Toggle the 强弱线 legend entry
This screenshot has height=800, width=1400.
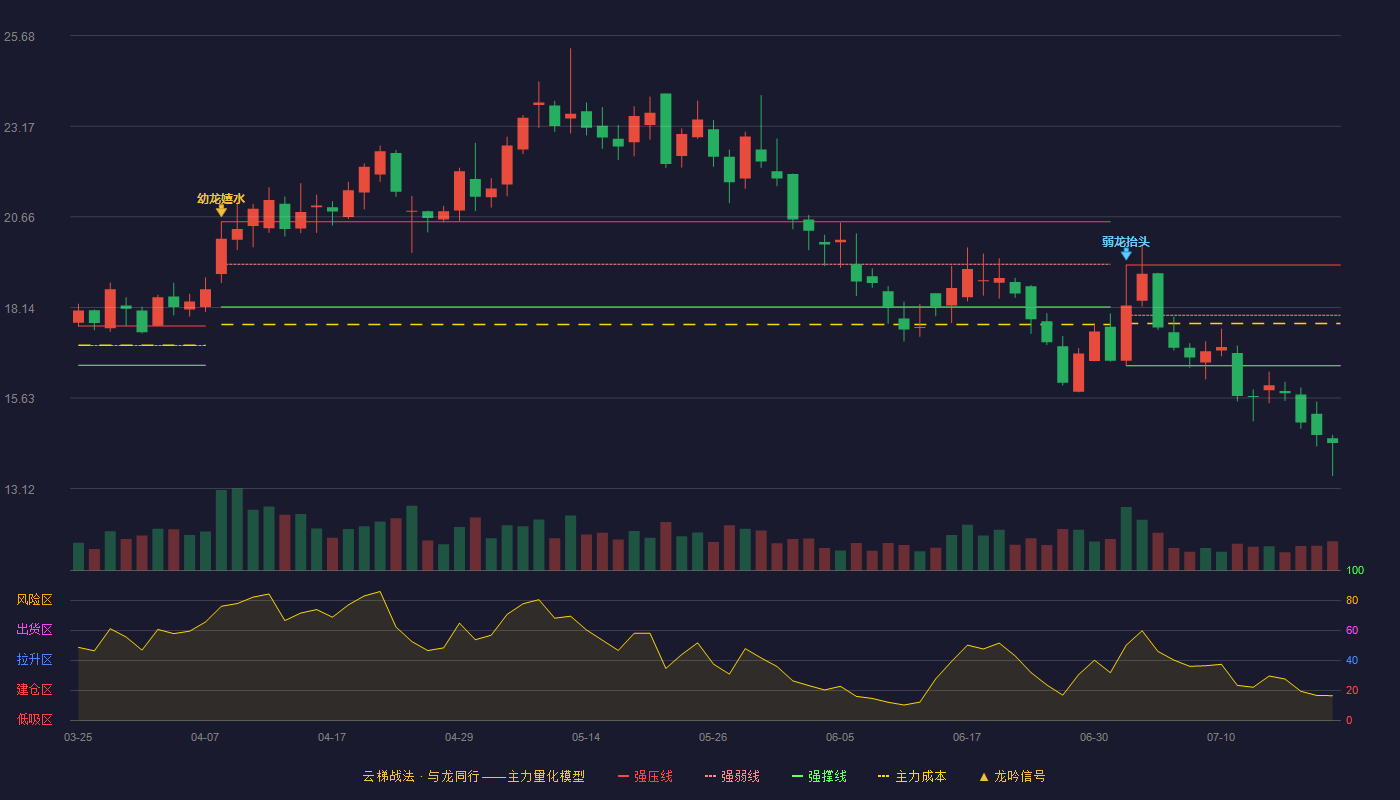[732, 776]
